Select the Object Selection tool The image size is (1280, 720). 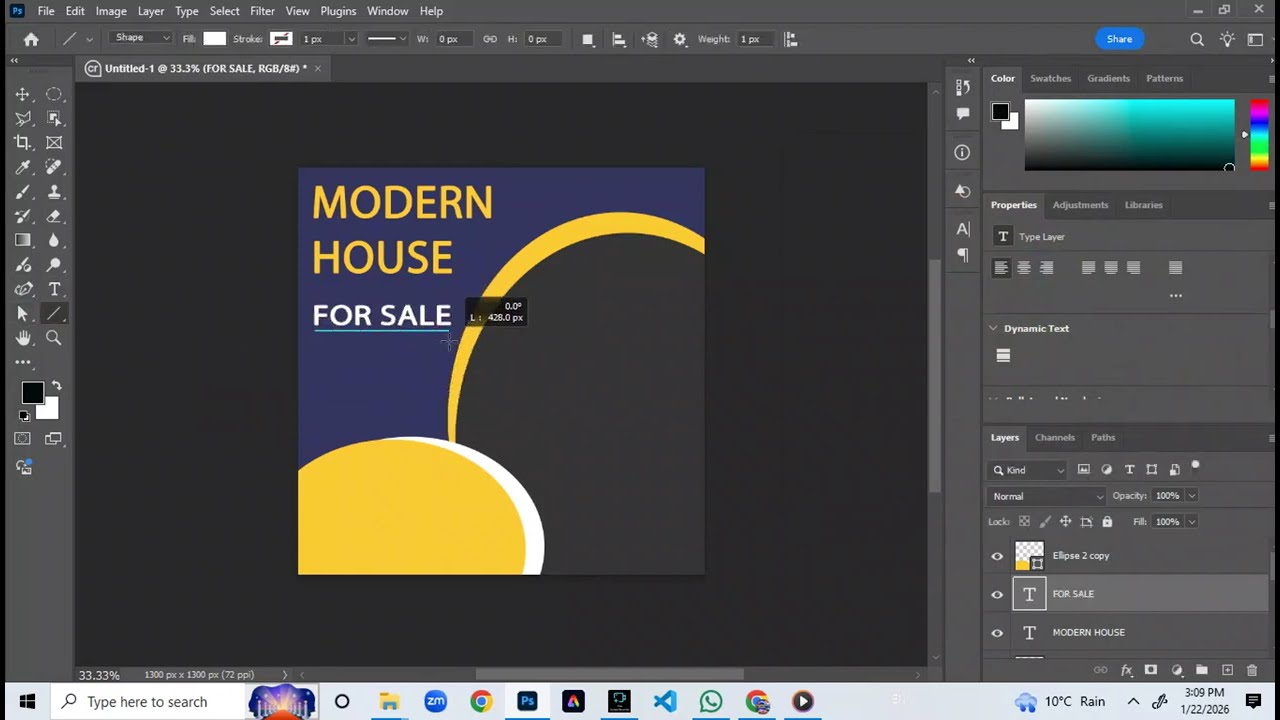(54, 118)
